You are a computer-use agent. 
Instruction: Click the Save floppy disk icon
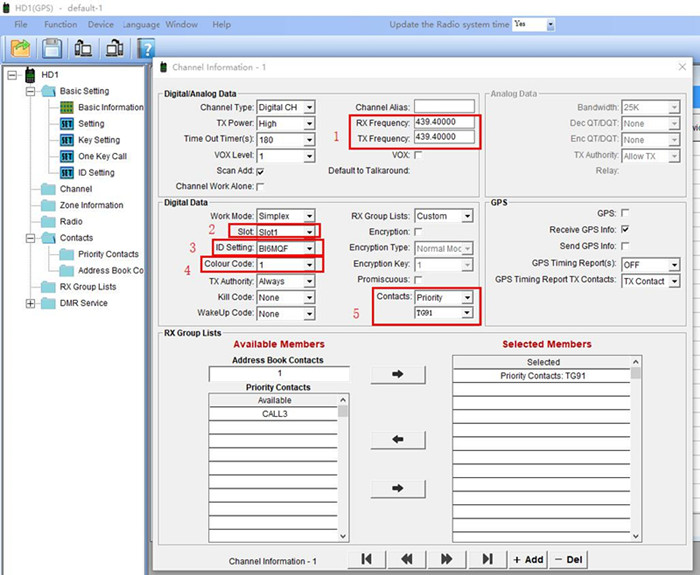(x=52, y=48)
